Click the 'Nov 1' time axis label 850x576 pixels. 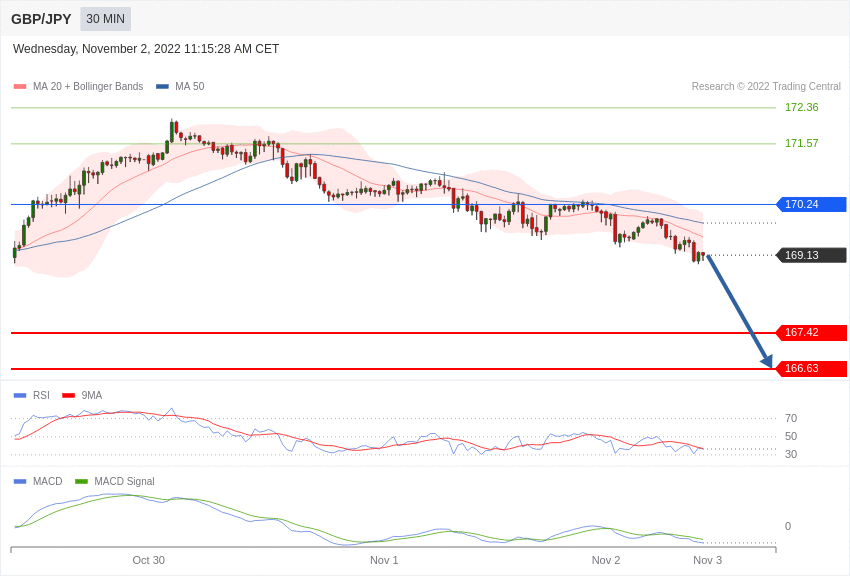pos(384,560)
